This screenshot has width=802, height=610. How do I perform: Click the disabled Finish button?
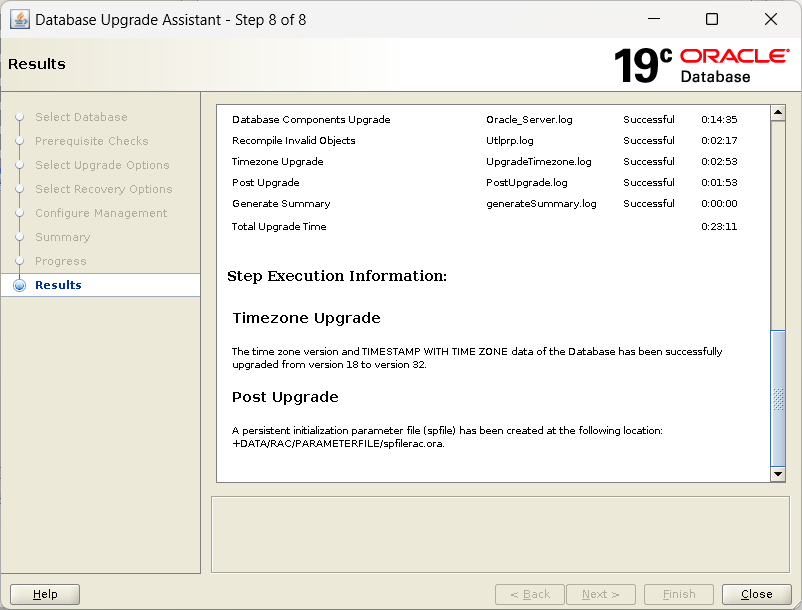click(679, 594)
